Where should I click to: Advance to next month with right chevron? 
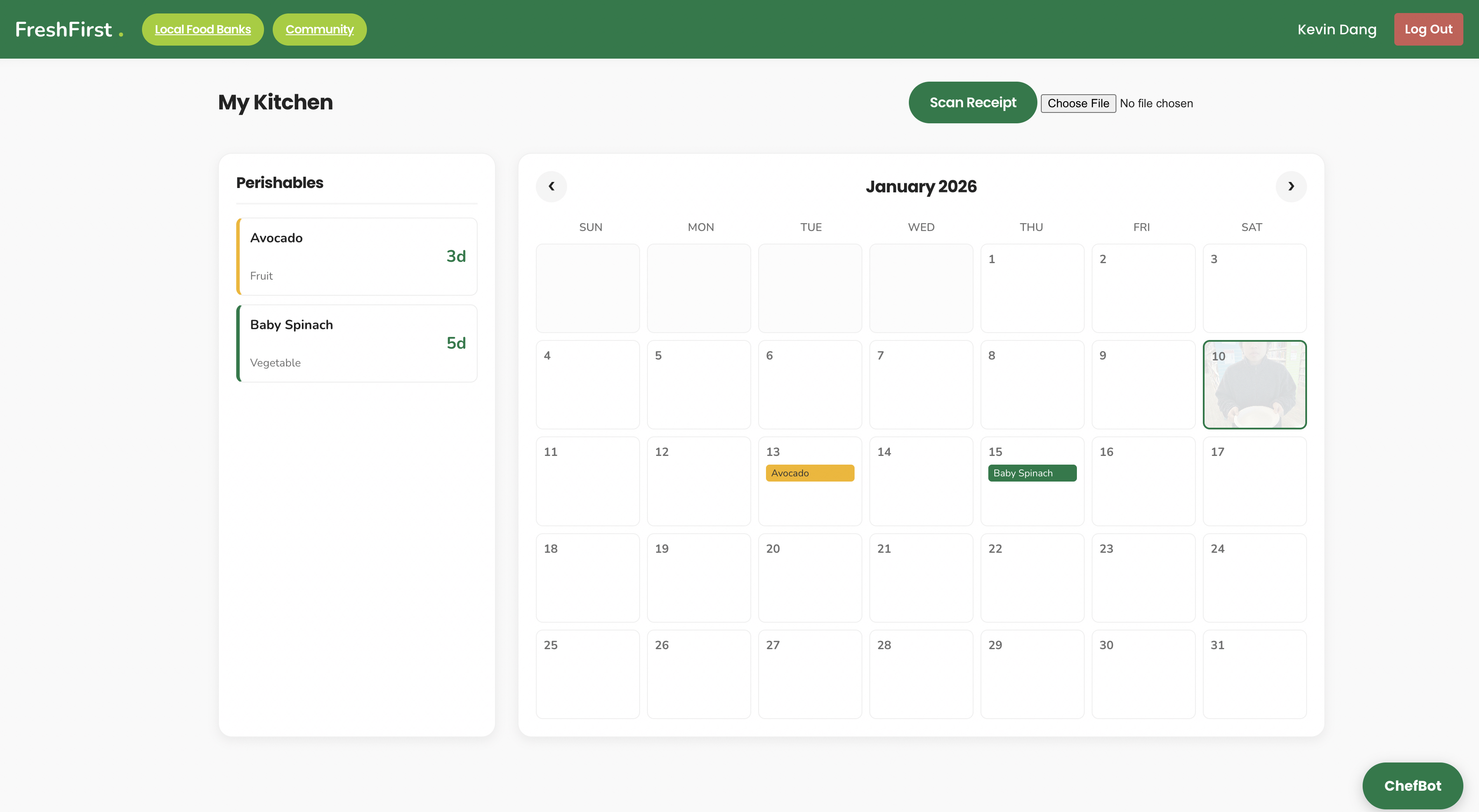coord(1291,186)
